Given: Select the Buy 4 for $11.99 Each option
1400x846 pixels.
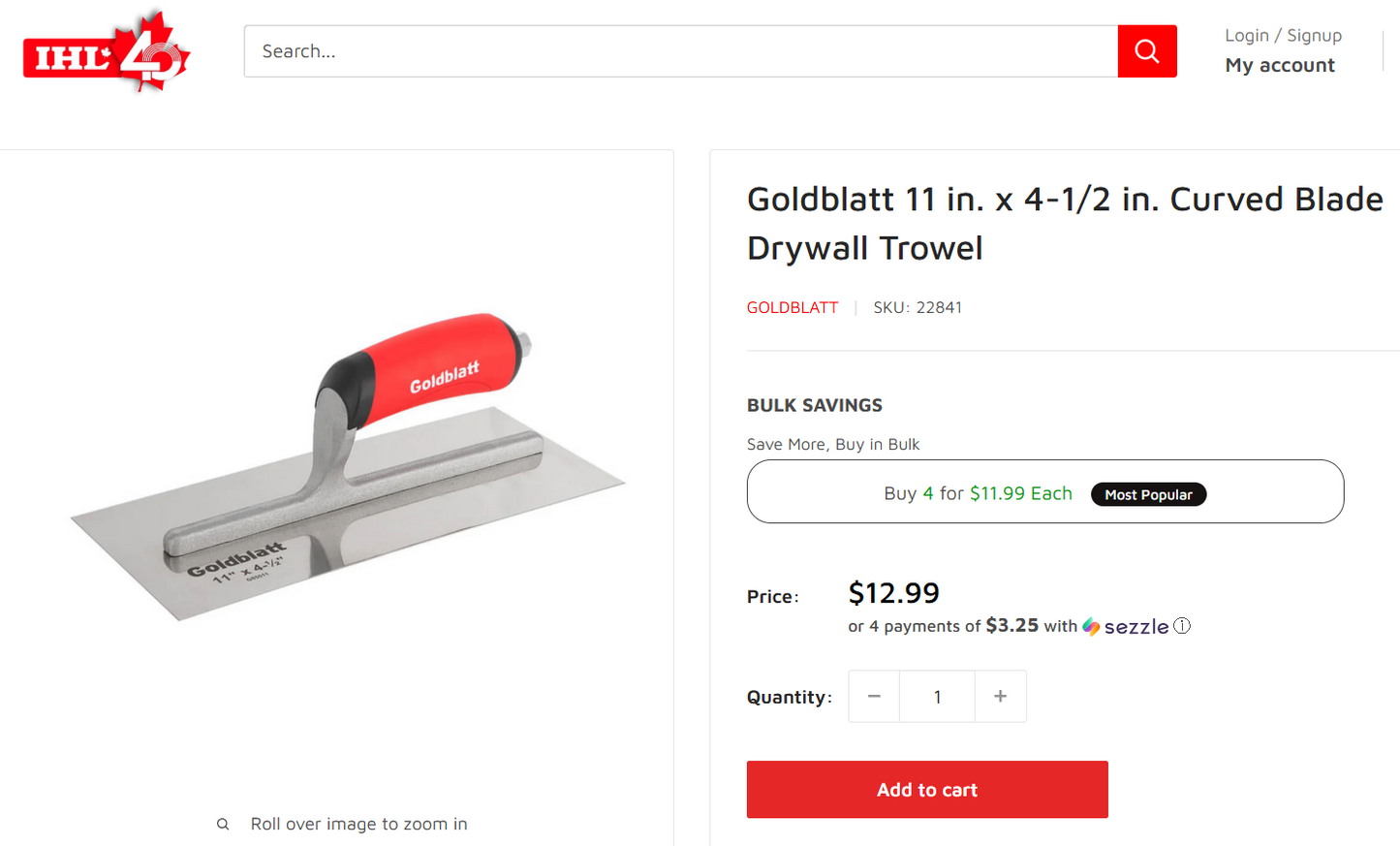Looking at the screenshot, I should click(978, 492).
